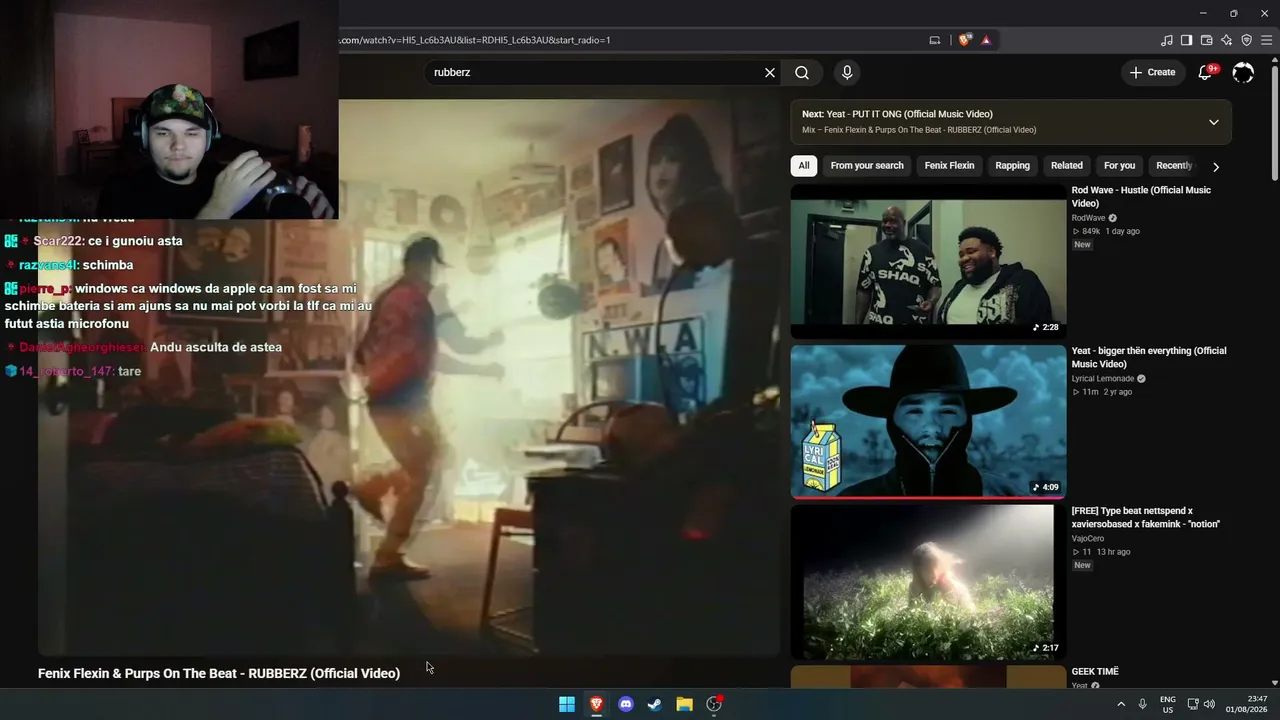
Task: Open the YouTube account avatar menu
Action: pyautogui.click(x=1243, y=72)
